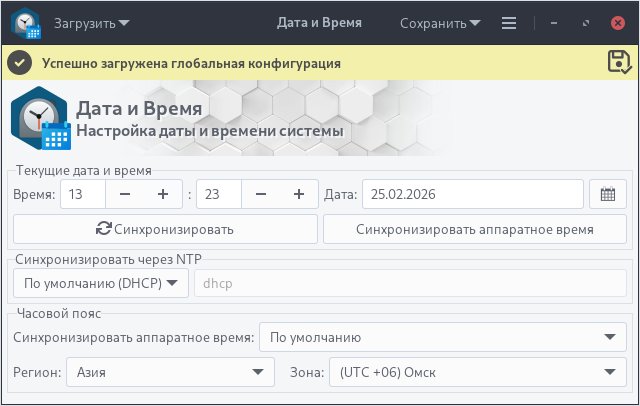This screenshot has height=406, width=640.
Task: Decrease the hours value with minus
Action: (125, 194)
